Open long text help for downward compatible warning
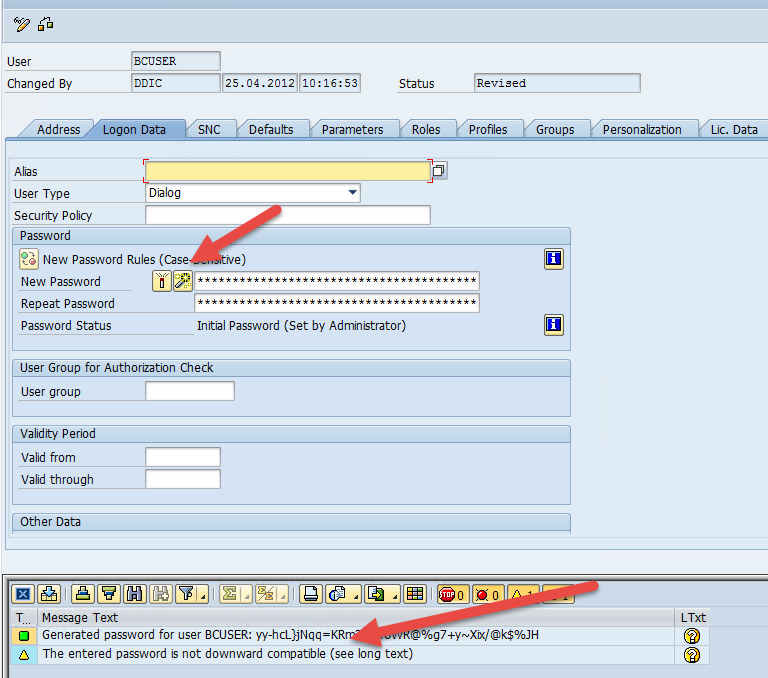This screenshot has width=768, height=678. click(691, 655)
